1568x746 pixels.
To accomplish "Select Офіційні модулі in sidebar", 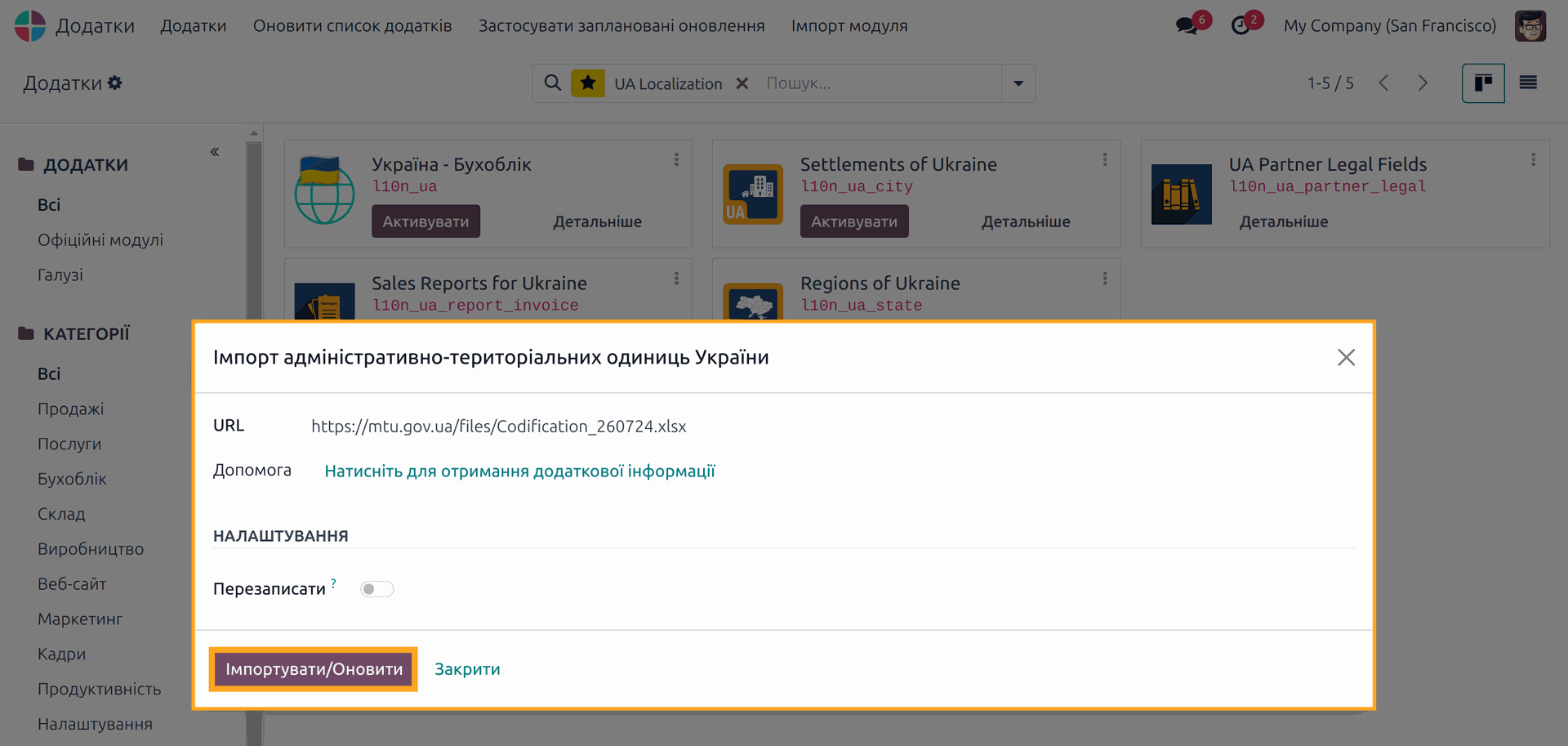I will [100, 239].
